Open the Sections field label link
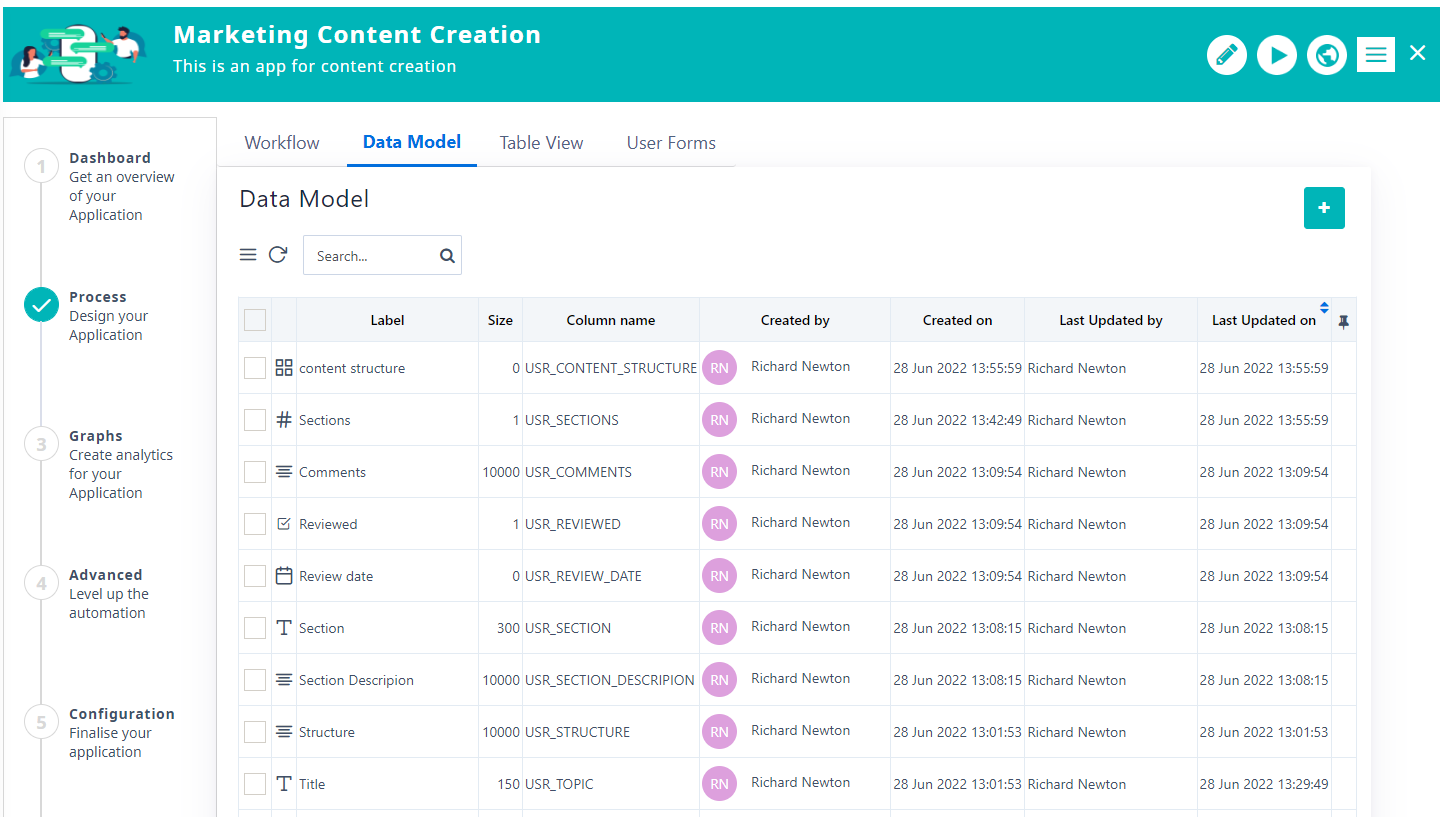Screen dimensions: 1440x817 324,419
